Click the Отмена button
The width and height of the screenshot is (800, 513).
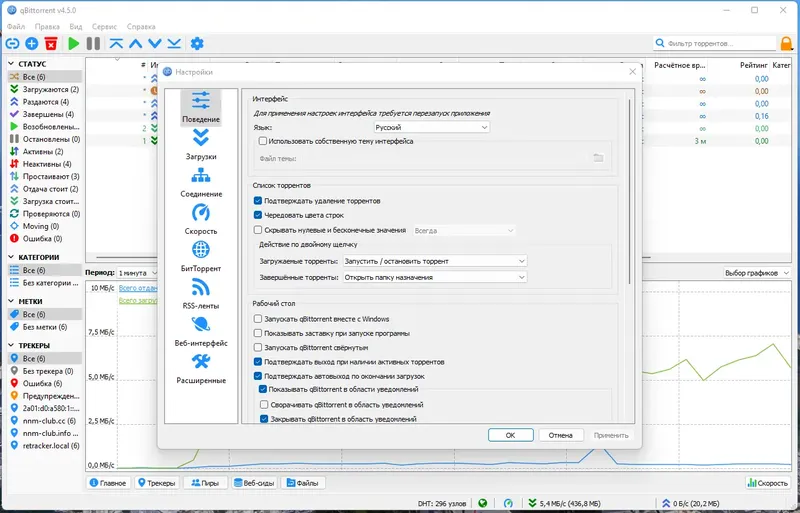(x=561, y=435)
